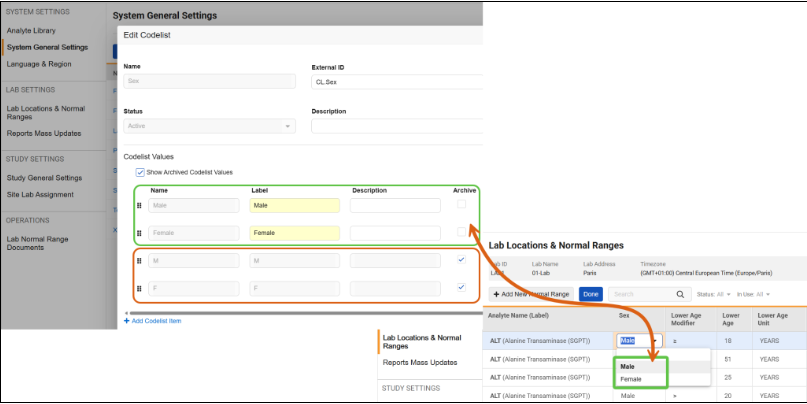Open the Status dropdown showing Active

click(209, 126)
